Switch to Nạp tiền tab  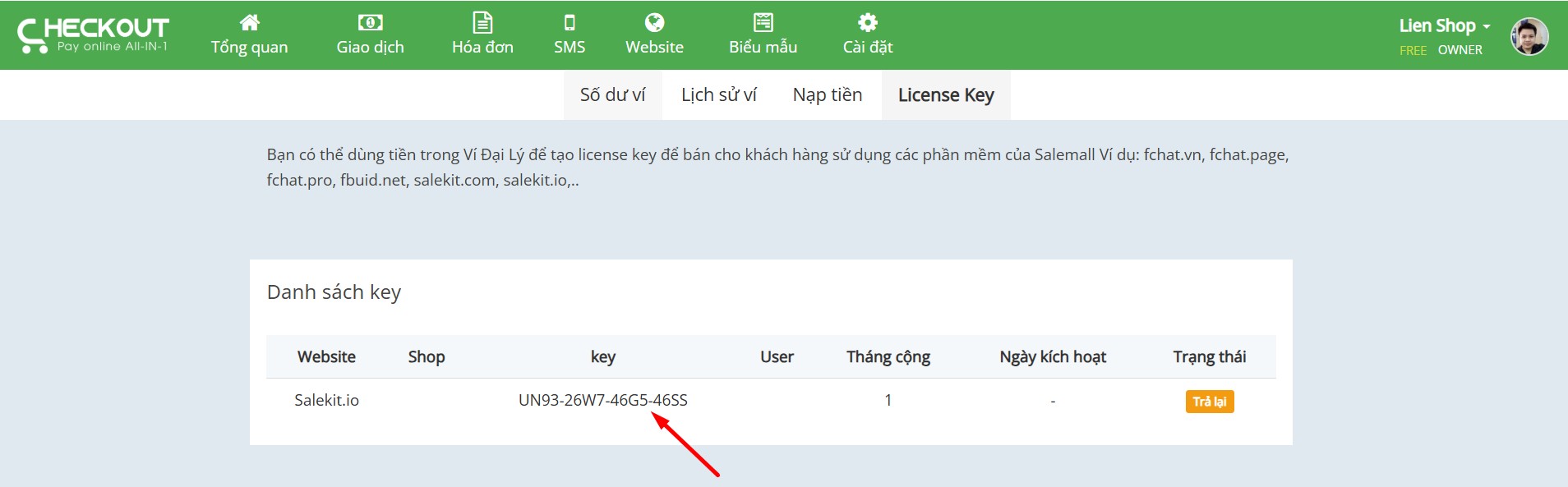point(828,95)
